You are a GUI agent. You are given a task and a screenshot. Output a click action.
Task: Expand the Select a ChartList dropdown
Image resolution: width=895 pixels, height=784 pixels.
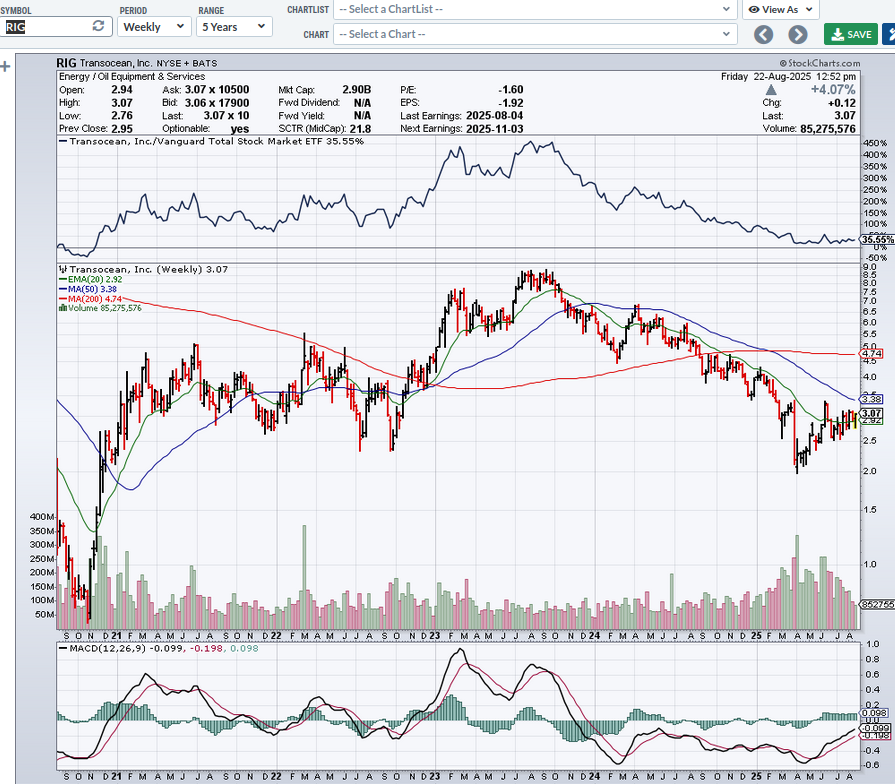pyautogui.click(x=535, y=9)
